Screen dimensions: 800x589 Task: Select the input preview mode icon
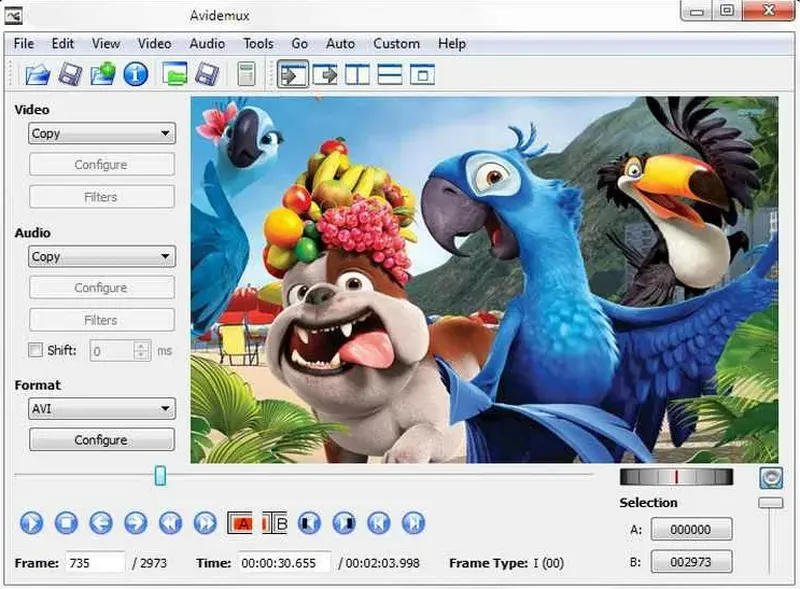pos(293,75)
